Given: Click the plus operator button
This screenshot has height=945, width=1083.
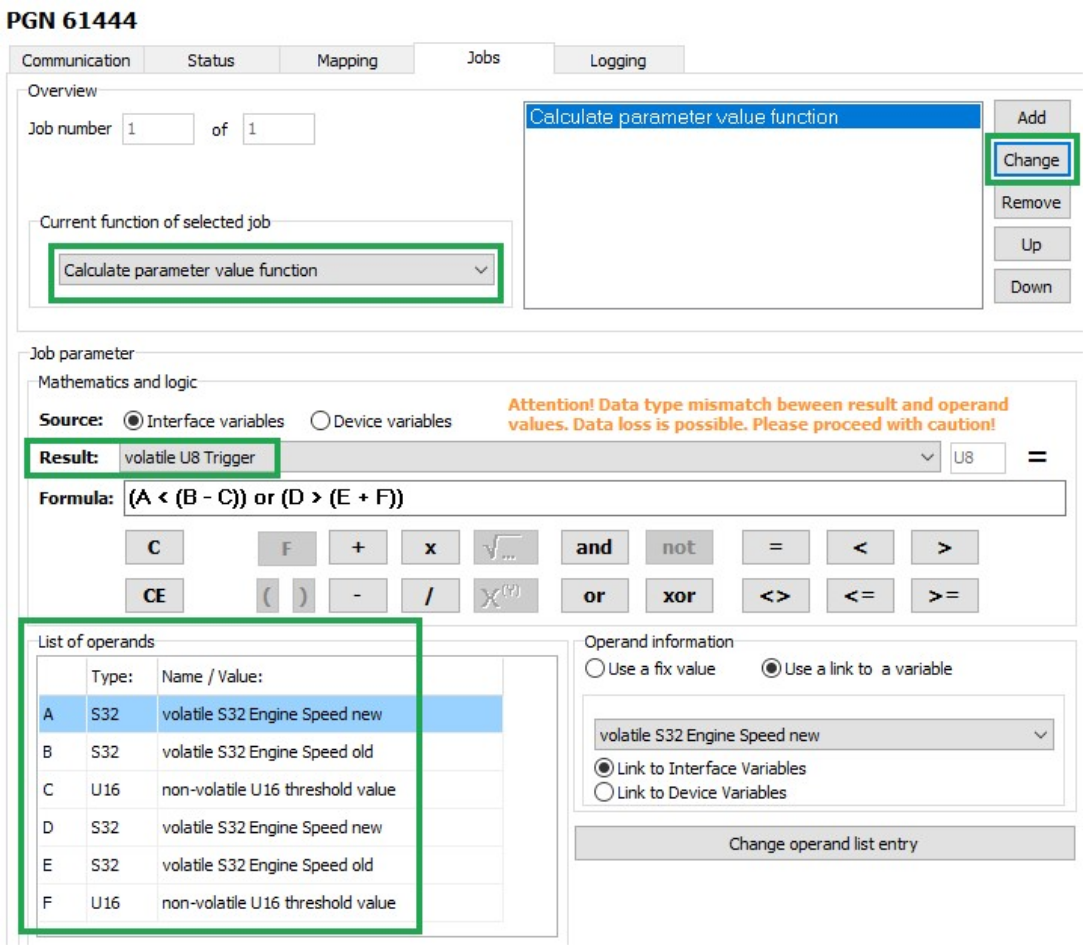Looking at the screenshot, I should click(357, 548).
